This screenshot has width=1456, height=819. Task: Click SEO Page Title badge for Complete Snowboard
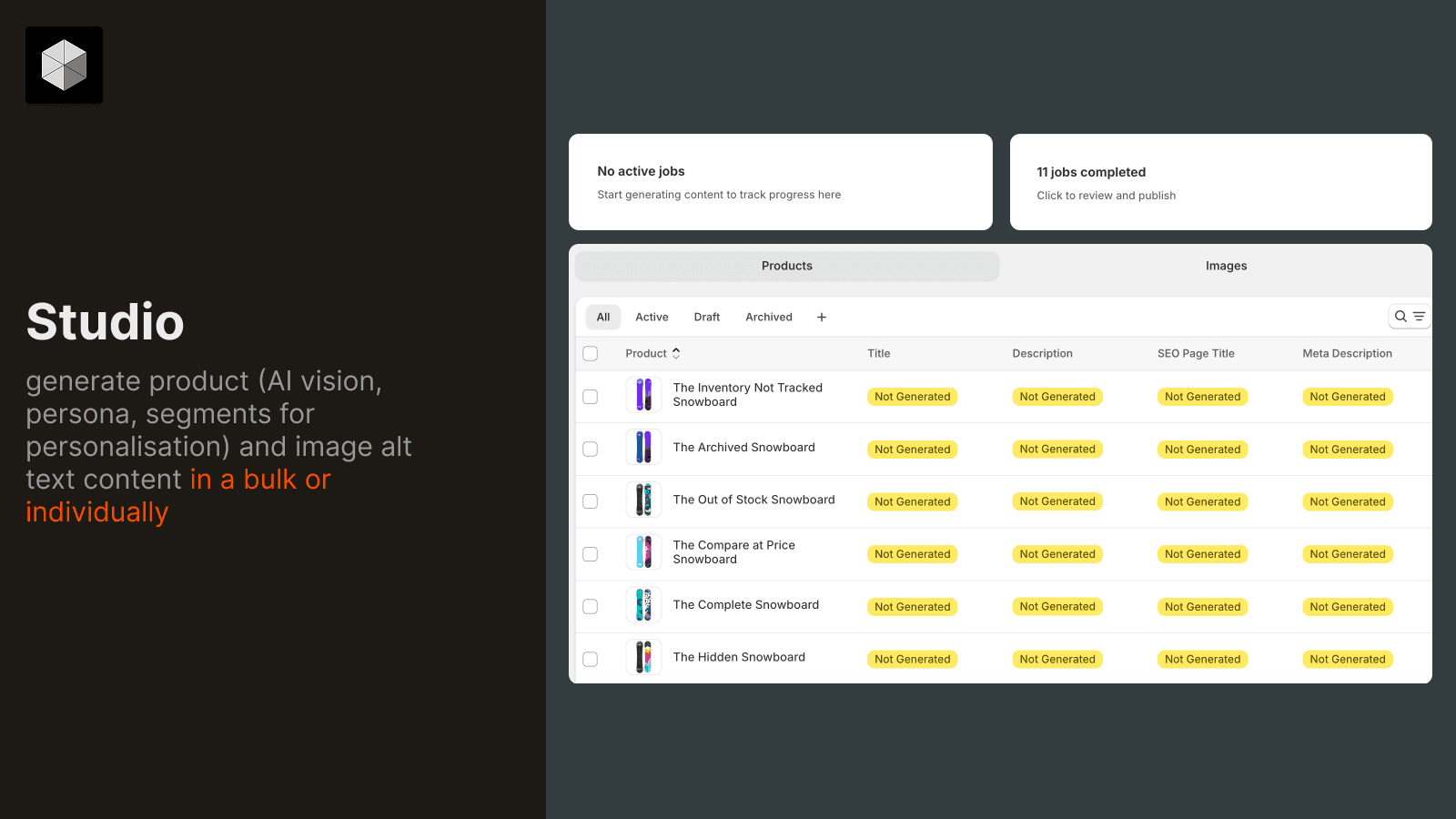tap(1203, 607)
